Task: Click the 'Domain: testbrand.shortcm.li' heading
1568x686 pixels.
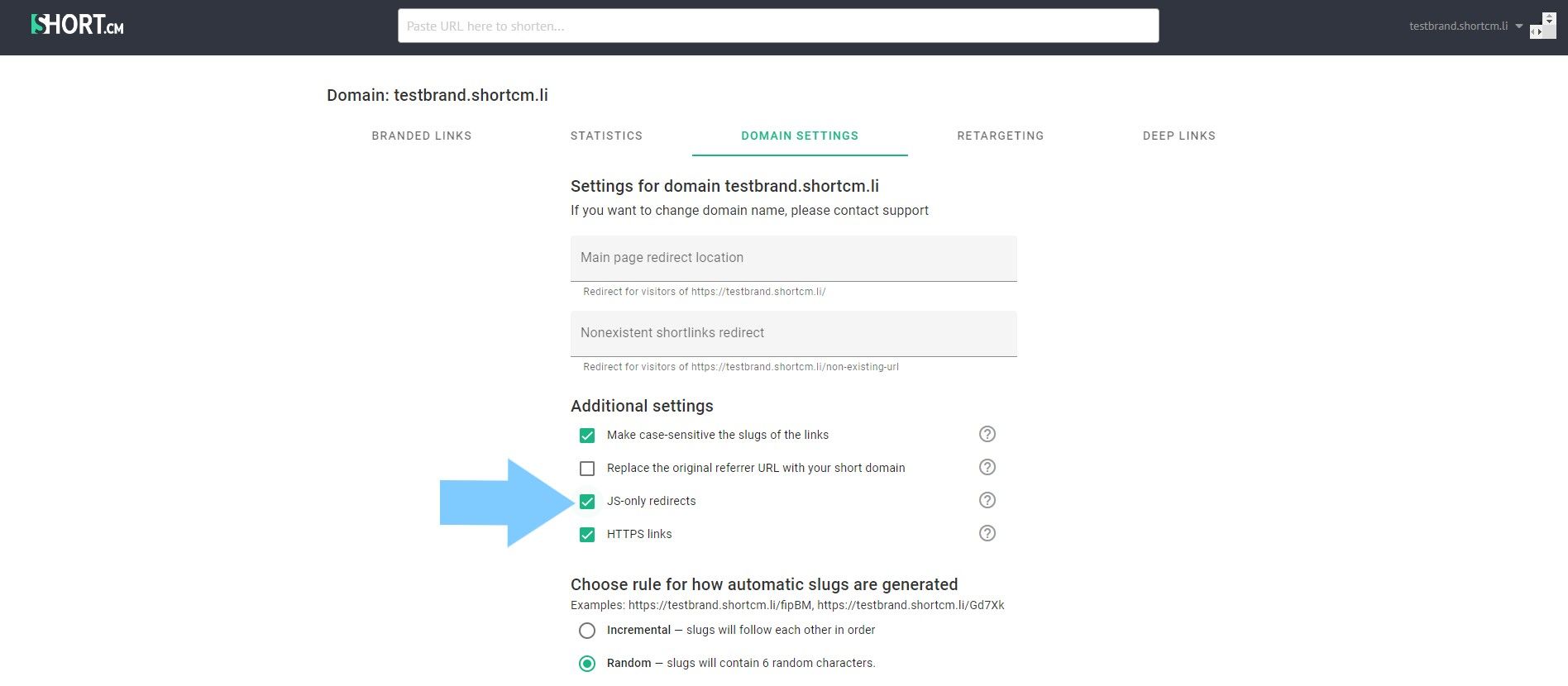Action: point(437,95)
